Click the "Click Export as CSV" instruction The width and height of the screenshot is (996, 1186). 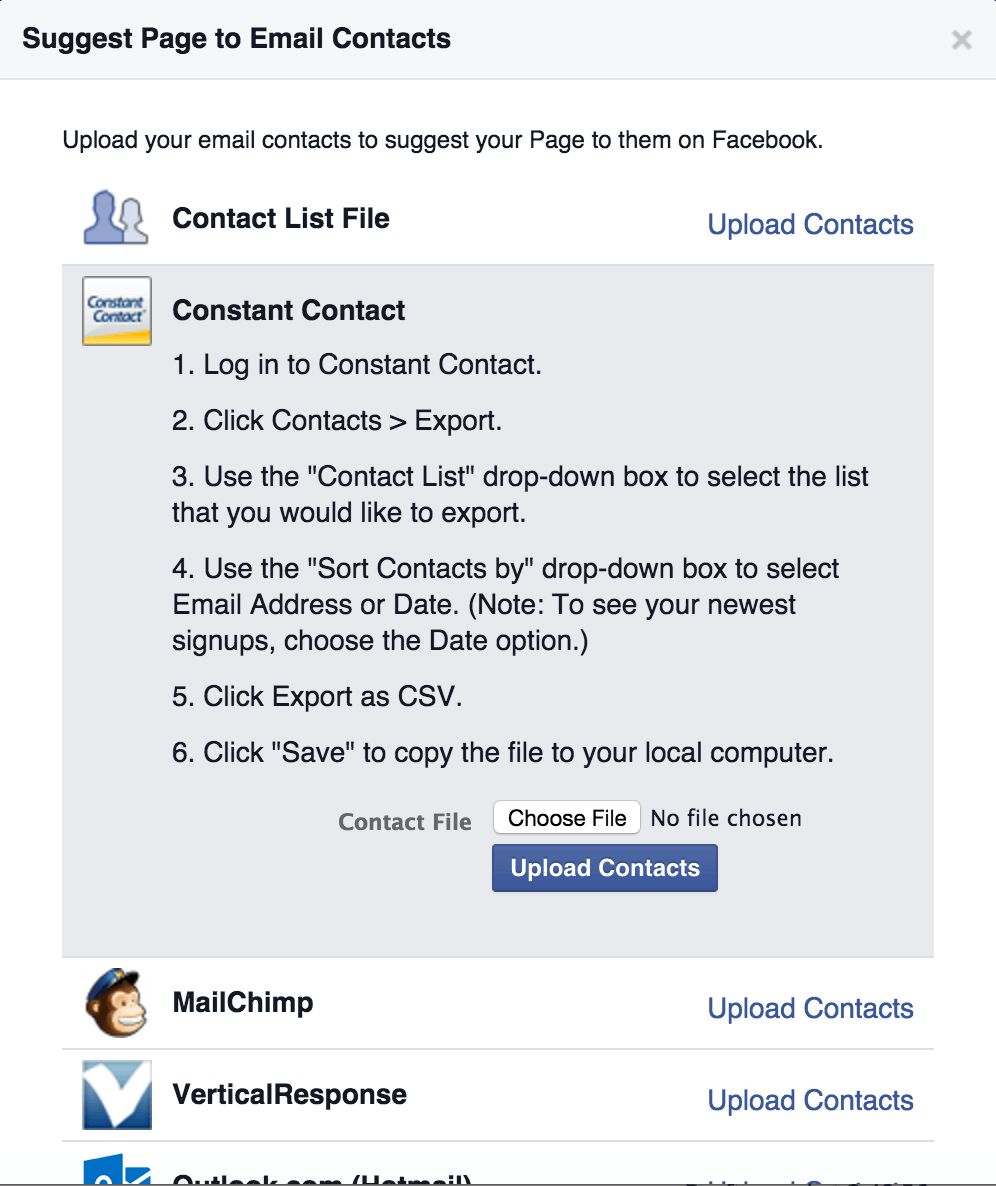point(317,697)
